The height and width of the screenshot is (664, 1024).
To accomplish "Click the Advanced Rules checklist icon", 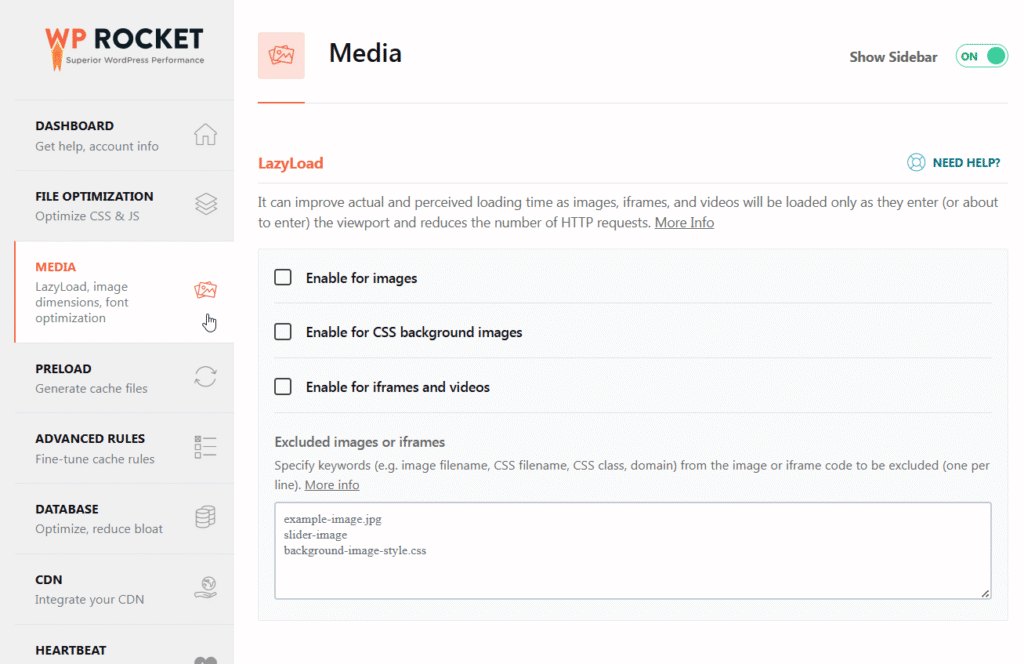I will (x=205, y=447).
